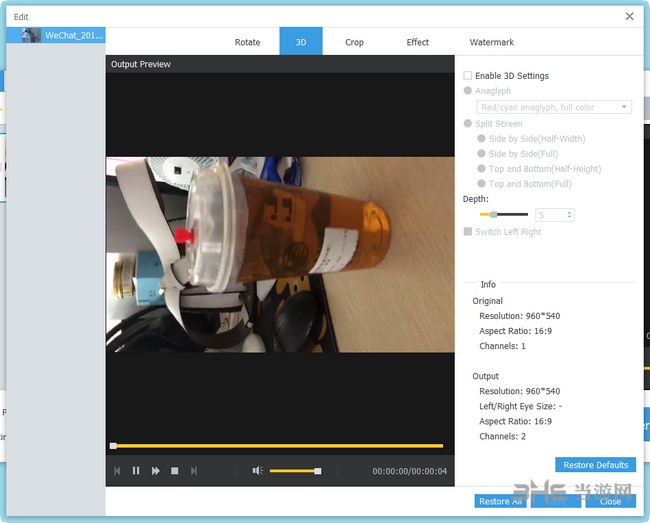Close the Edit dialog with X
The width and height of the screenshot is (650, 523).
[x=629, y=16]
